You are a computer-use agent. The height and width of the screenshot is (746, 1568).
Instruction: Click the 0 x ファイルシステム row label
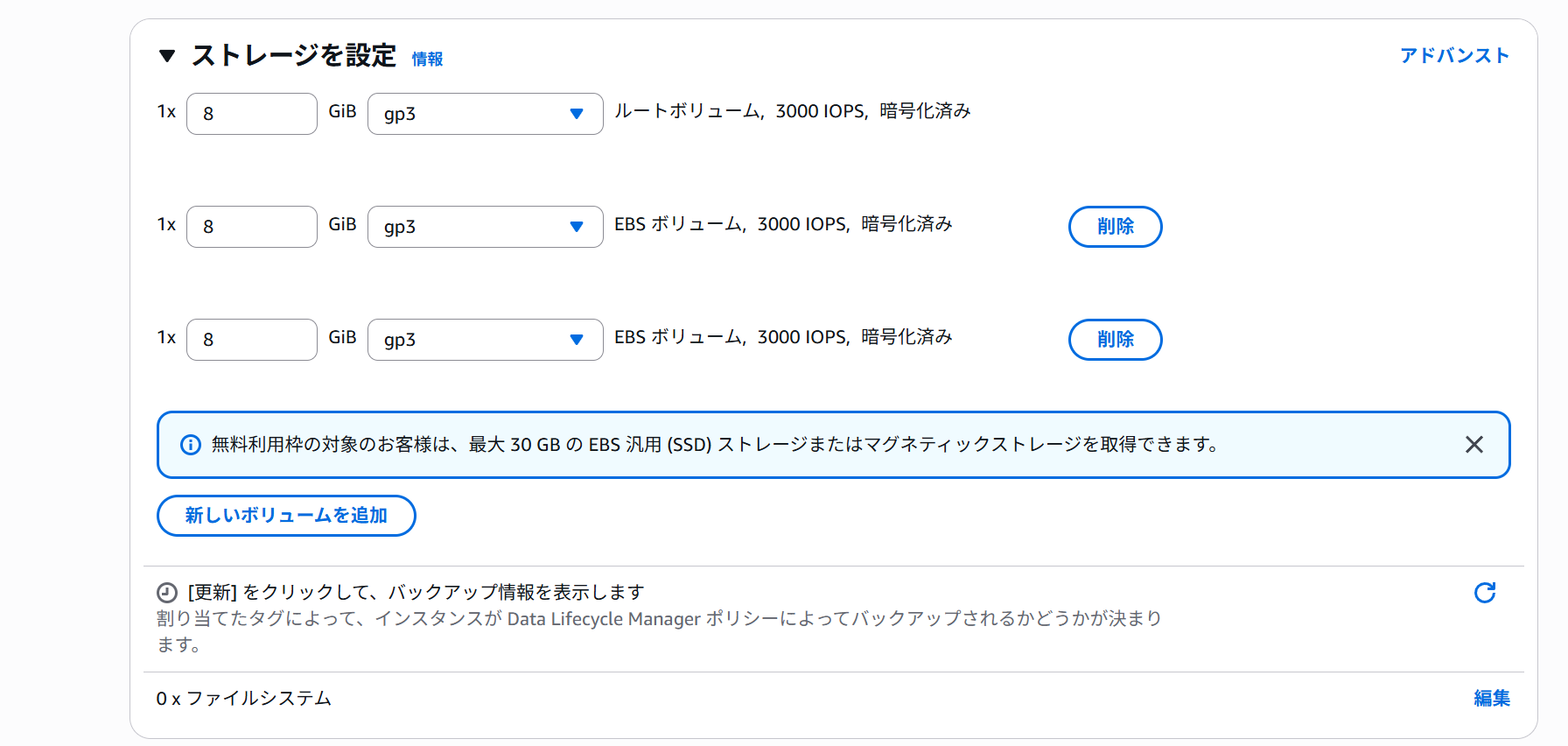244,698
